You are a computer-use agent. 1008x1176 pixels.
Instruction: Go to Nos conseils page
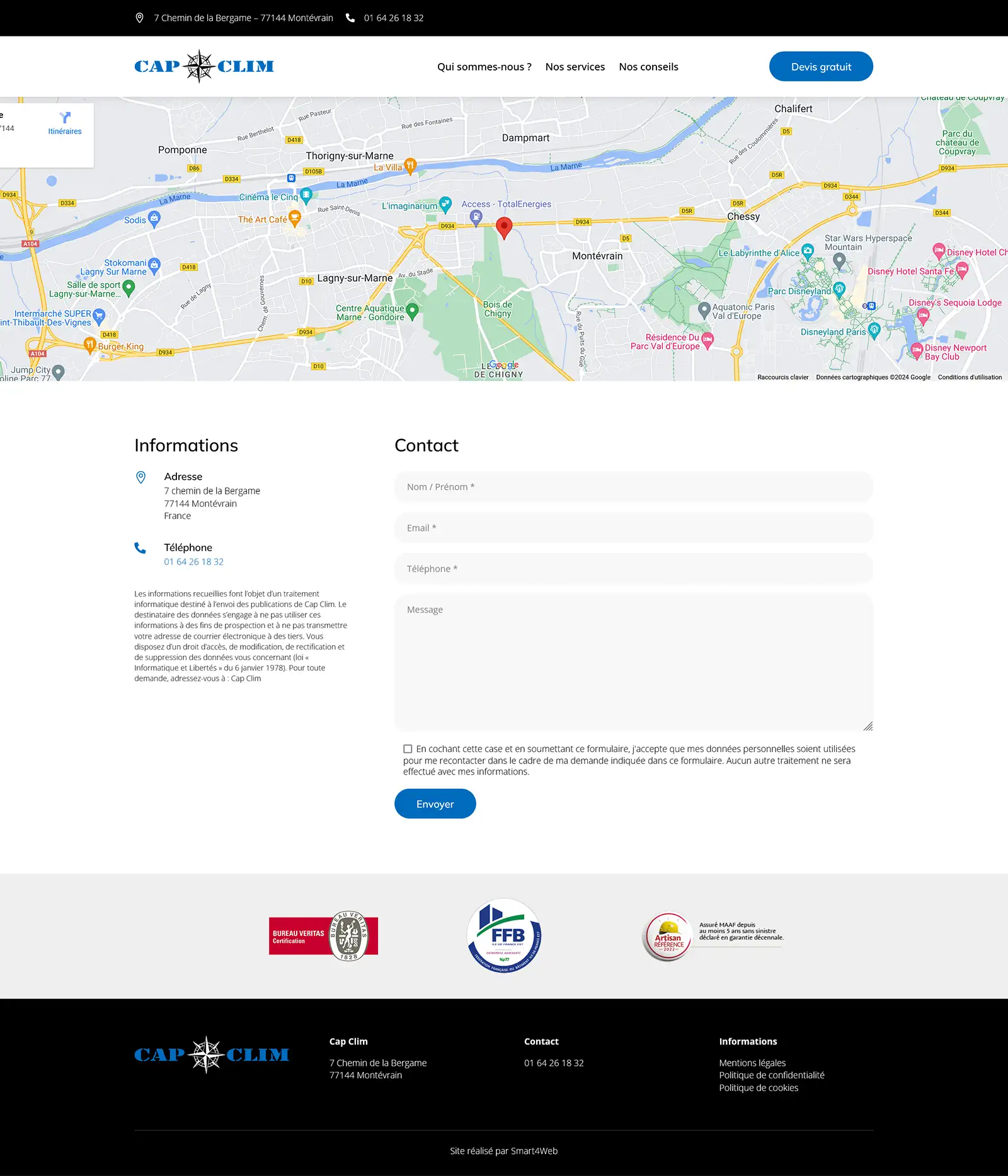648,67
